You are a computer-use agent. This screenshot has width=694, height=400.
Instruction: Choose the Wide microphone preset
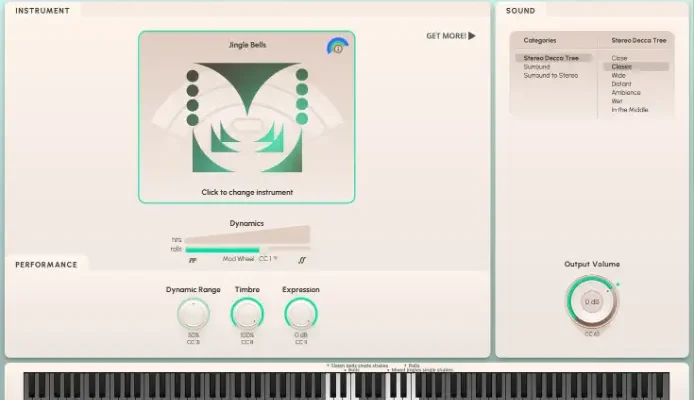[x=620, y=75]
